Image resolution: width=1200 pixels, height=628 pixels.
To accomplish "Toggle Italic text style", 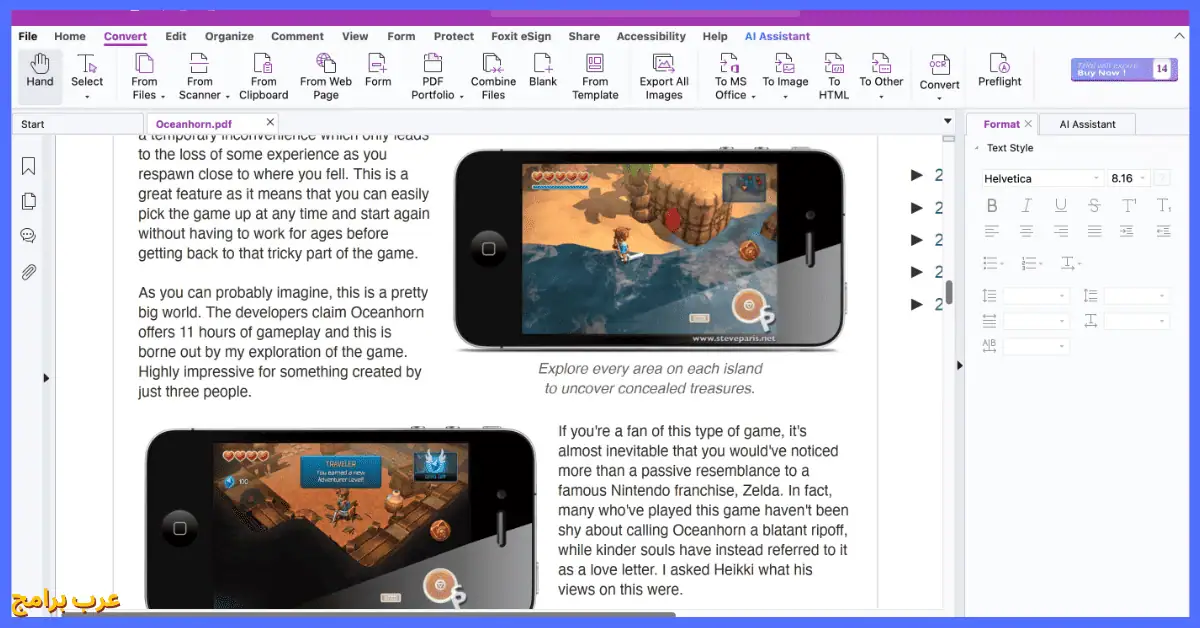I will point(1026,206).
